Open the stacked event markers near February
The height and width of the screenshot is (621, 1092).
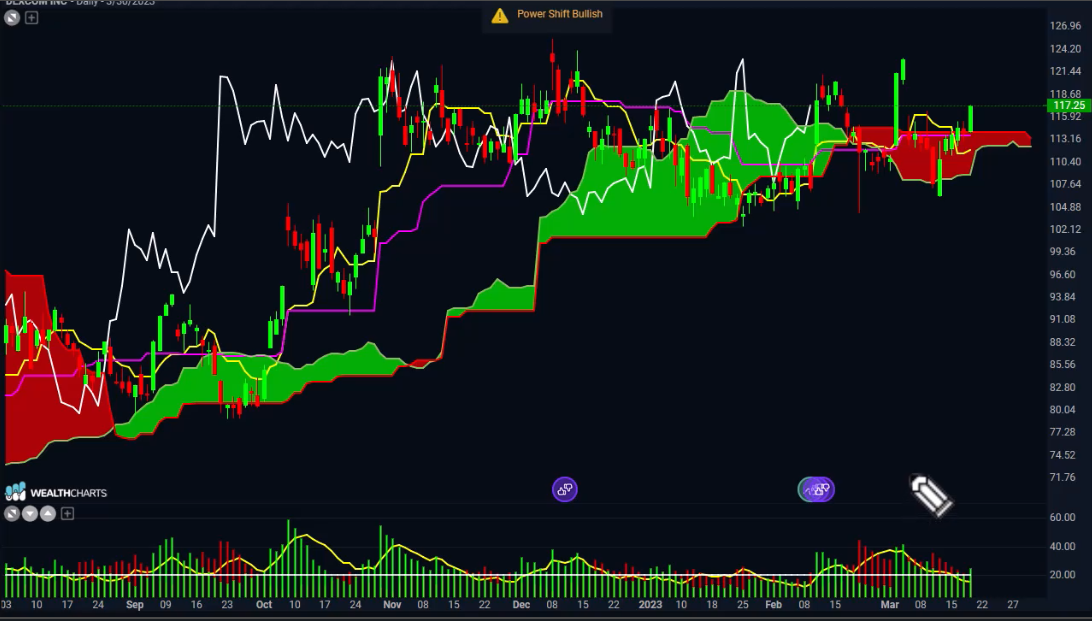pyautogui.click(x=816, y=489)
